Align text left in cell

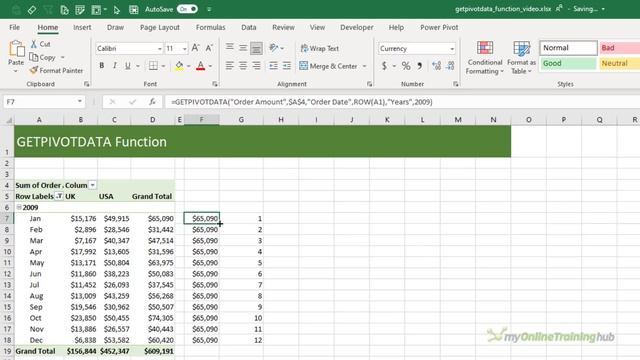(230, 66)
